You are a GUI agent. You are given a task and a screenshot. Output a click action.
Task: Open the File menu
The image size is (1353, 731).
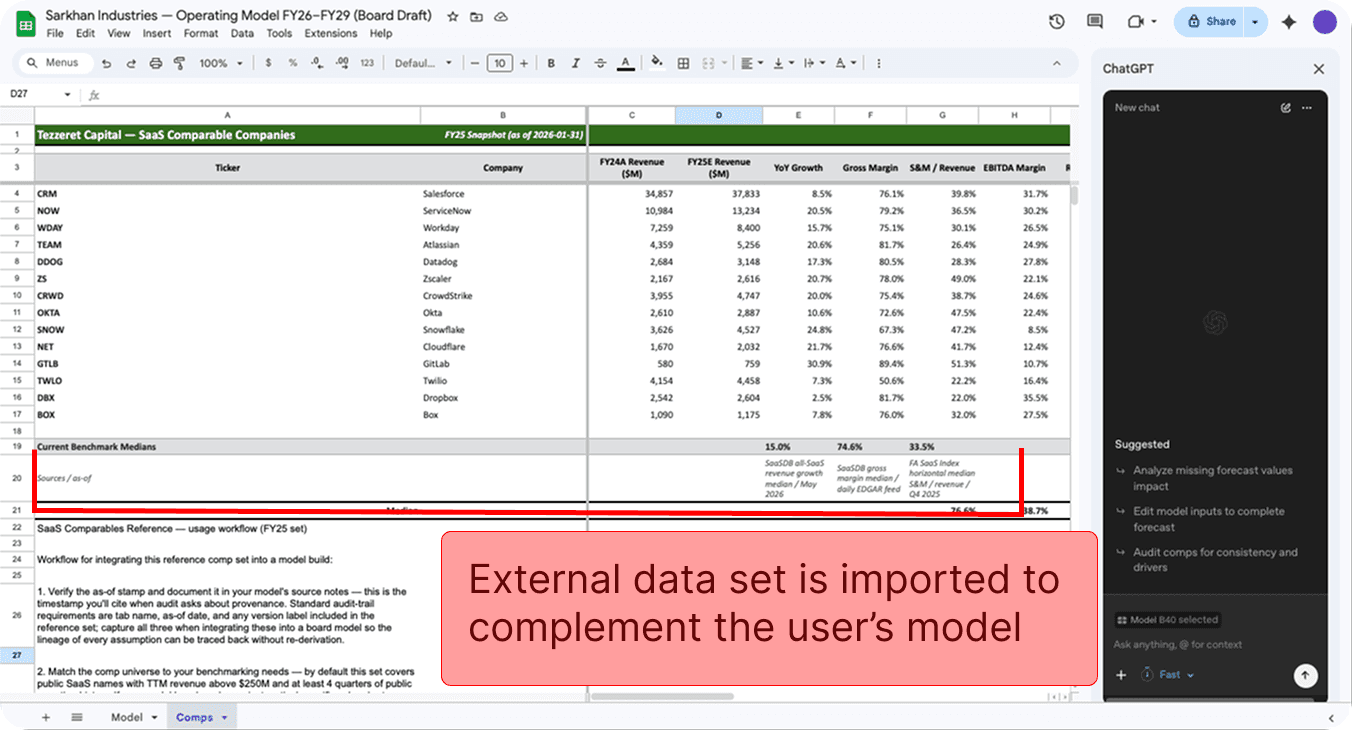click(x=55, y=33)
